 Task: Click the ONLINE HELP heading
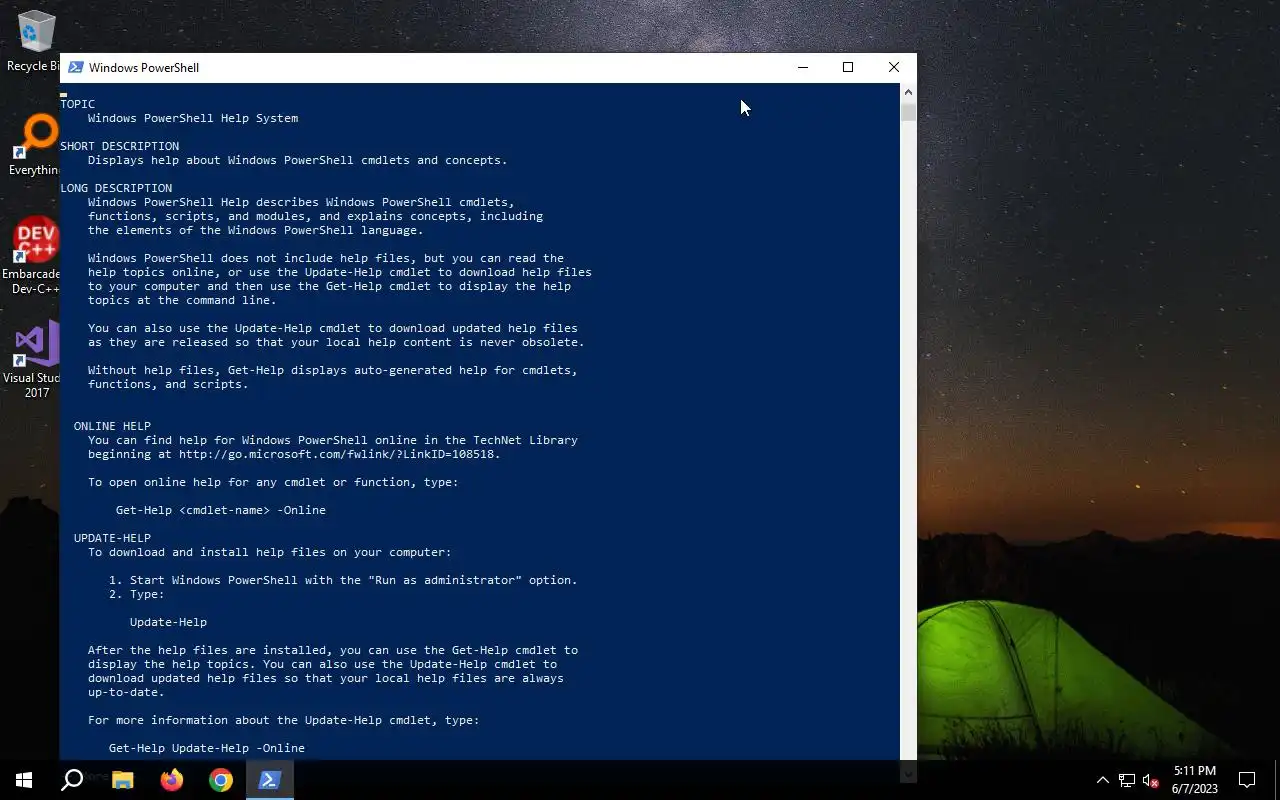(112, 426)
